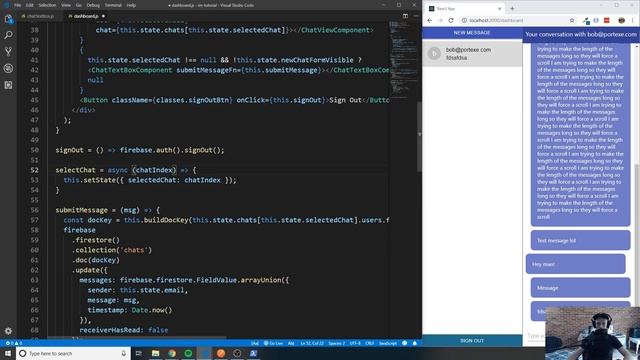This screenshot has width=640, height=360.
Task: Click the 'Test message lol' message bubble
Action: click(580, 240)
